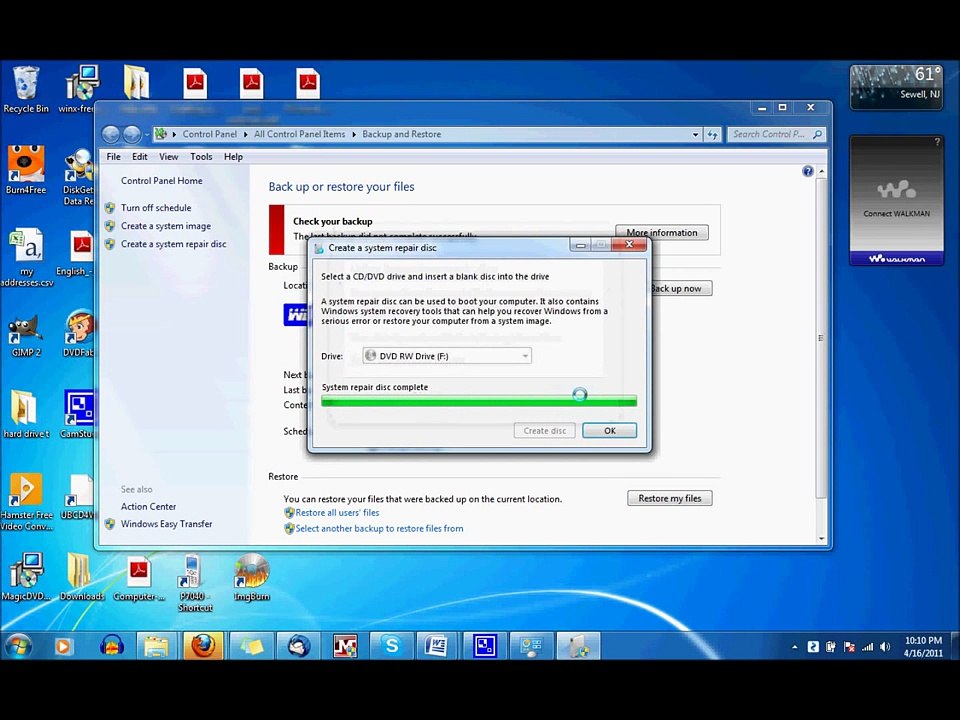This screenshot has height=720, width=960.
Task: Click Turn off schedule link
Action: 156,208
